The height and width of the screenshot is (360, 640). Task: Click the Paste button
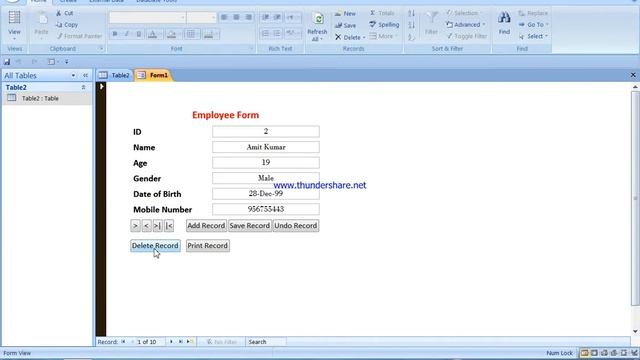(x=41, y=24)
